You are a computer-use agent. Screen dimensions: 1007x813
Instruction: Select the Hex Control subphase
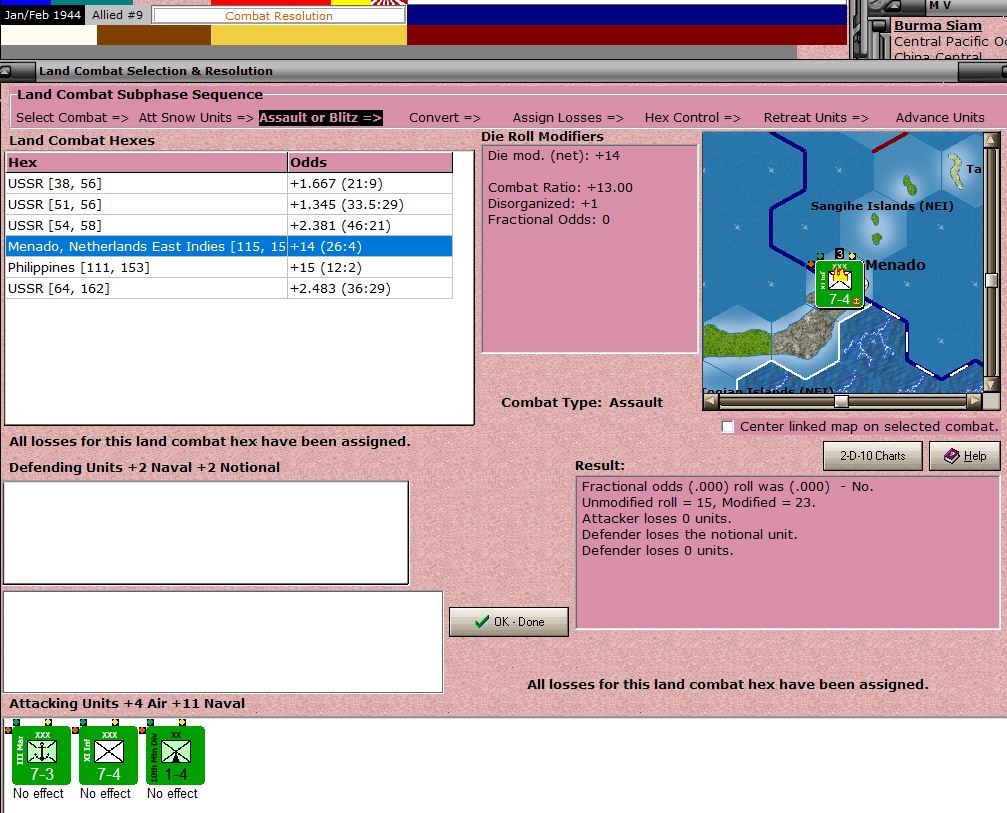pos(692,118)
